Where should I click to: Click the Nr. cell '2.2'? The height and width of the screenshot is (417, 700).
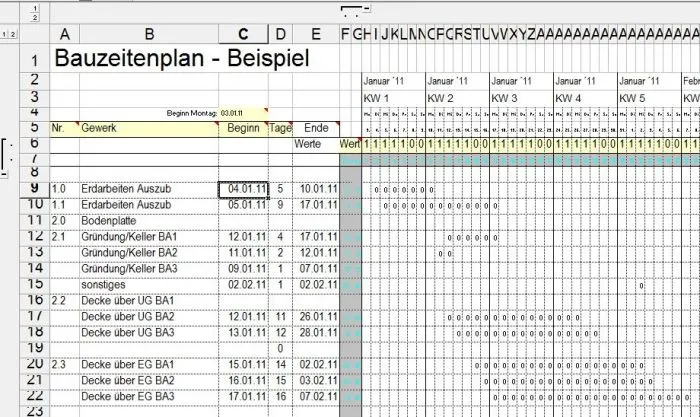click(x=65, y=301)
